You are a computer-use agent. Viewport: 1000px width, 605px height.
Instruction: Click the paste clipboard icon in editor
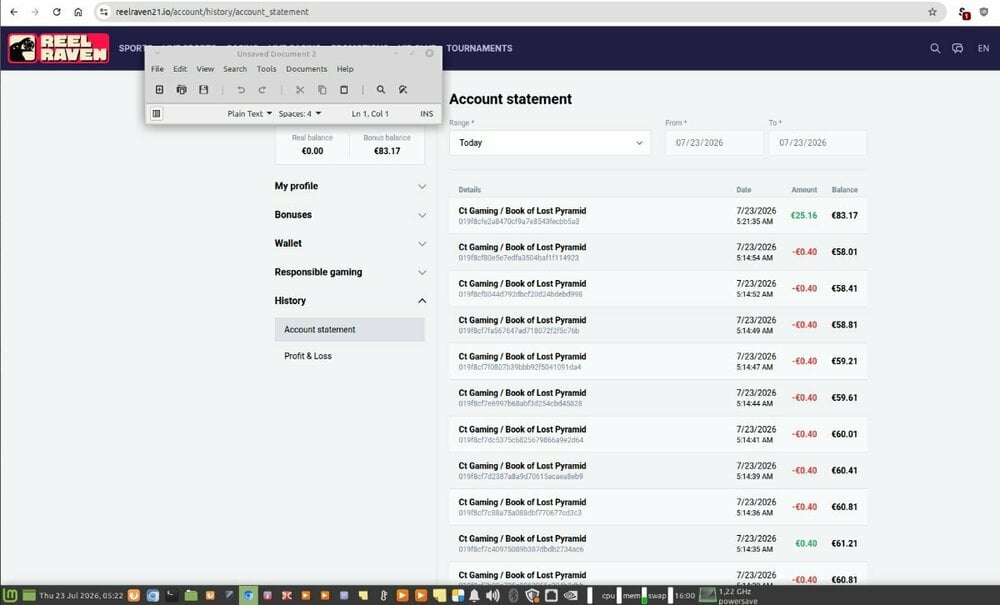click(344, 90)
